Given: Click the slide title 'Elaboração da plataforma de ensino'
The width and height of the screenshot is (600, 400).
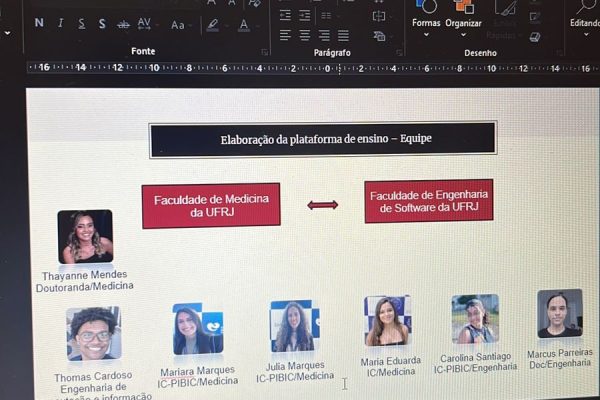Looking at the screenshot, I should pos(323,139).
